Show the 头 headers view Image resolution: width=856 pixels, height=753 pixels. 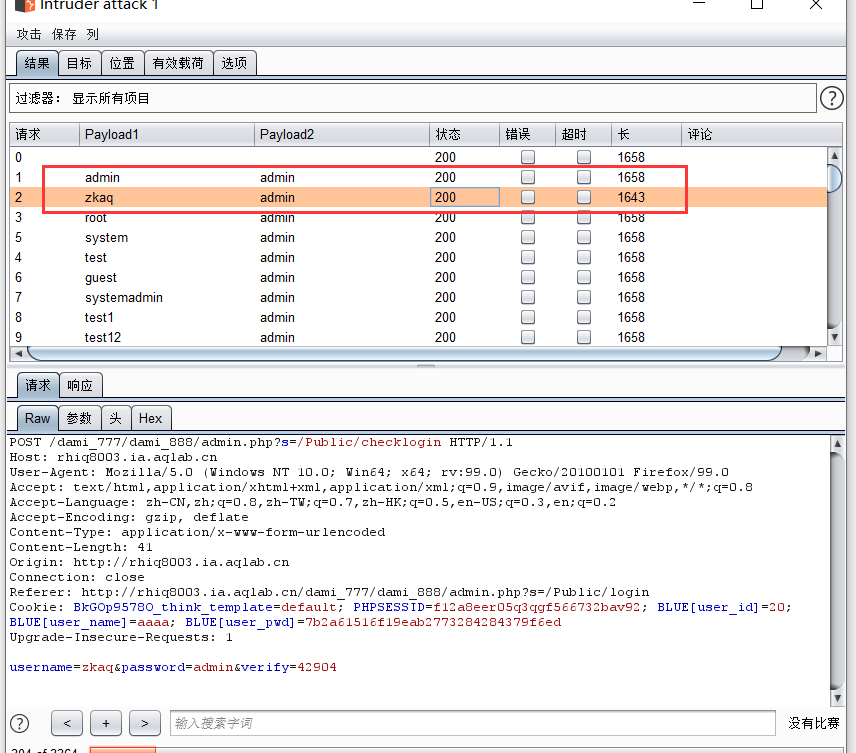pyautogui.click(x=116, y=418)
